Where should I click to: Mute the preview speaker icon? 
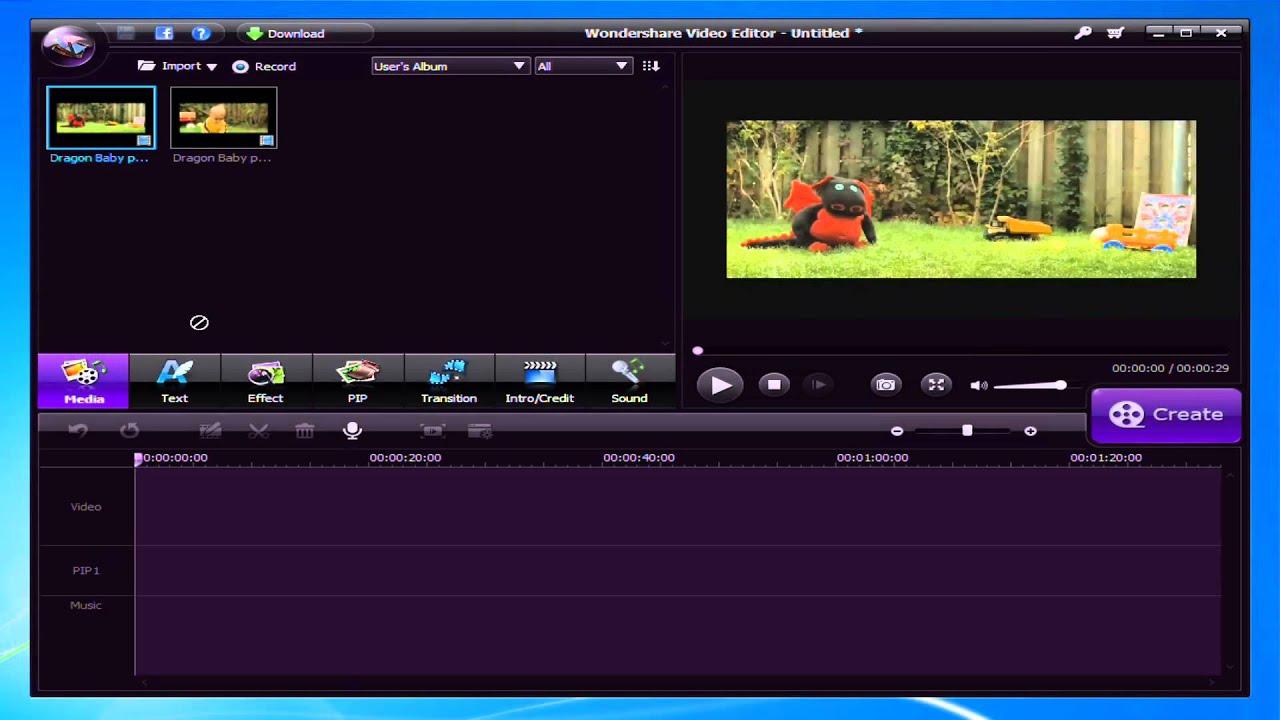[x=978, y=385]
